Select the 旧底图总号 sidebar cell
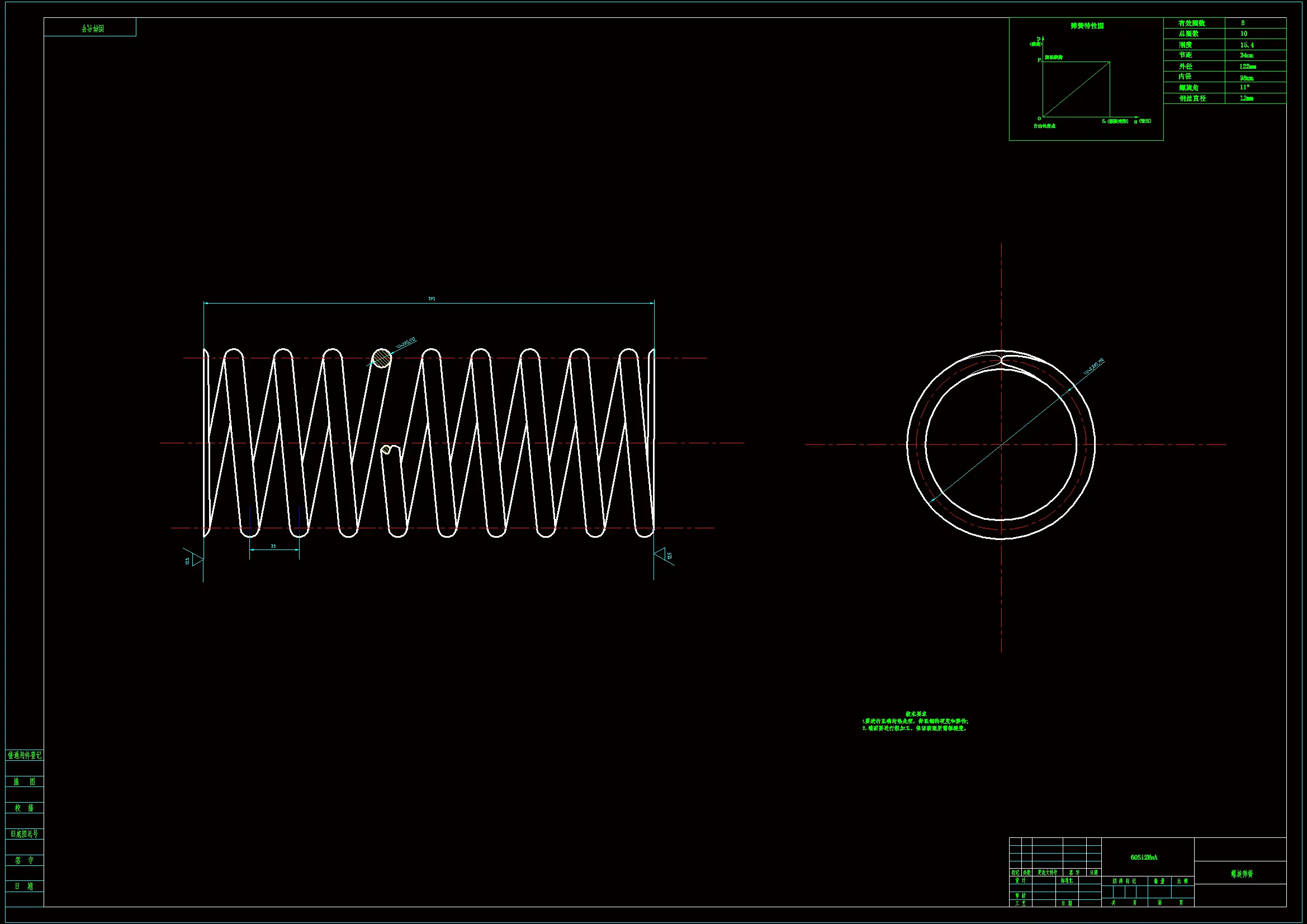1307x924 pixels. (x=25, y=834)
